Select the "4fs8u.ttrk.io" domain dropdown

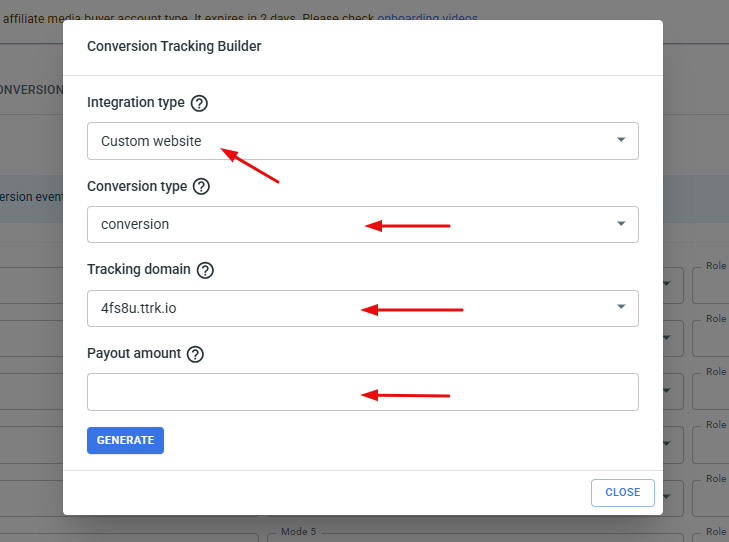coord(350,308)
